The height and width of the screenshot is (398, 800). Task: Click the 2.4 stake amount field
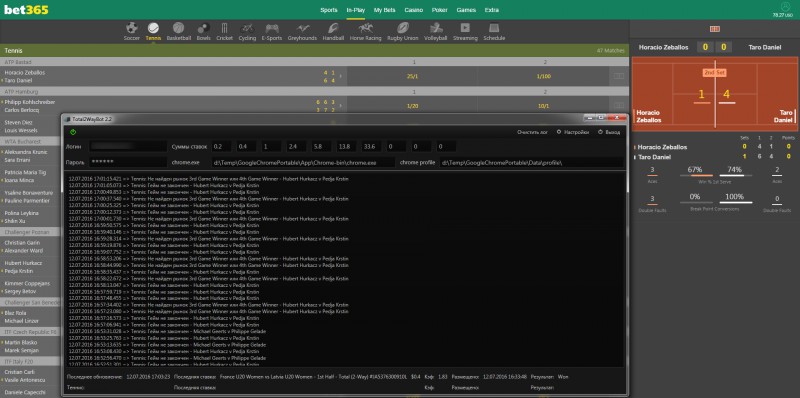pos(296,146)
